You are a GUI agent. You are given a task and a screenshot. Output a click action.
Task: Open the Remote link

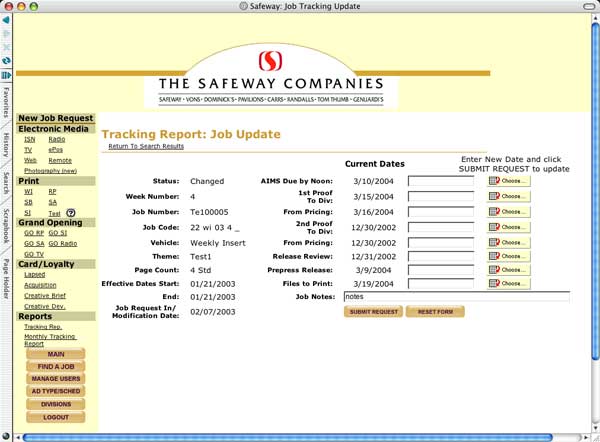[60, 160]
